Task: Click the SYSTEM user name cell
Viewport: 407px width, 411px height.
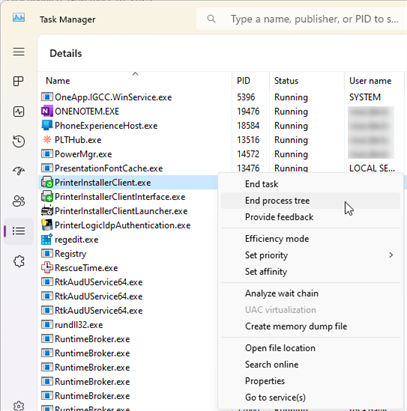Action: 365,97
